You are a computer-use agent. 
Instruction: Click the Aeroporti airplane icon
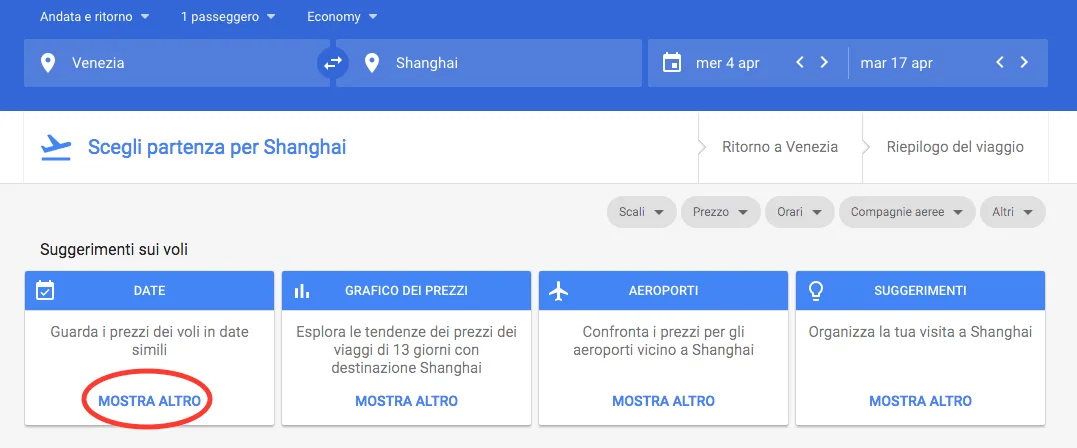coord(559,290)
